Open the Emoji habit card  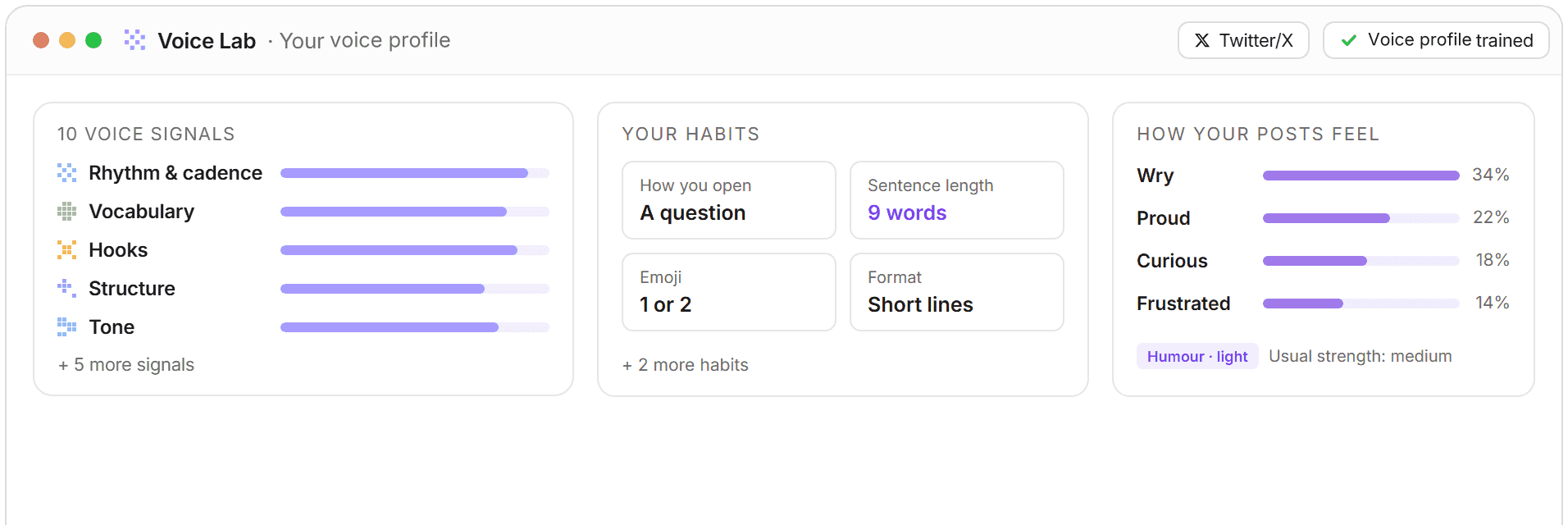click(x=729, y=292)
